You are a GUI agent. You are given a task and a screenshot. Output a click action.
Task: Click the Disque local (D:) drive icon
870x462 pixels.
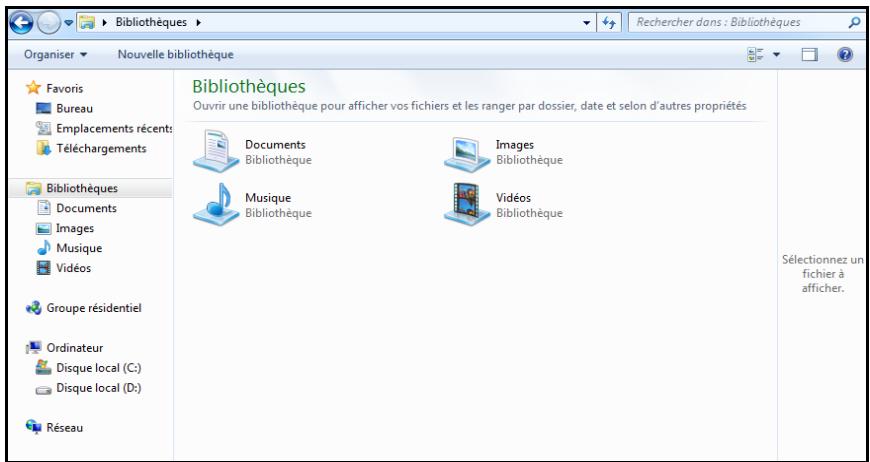point(43,389)
